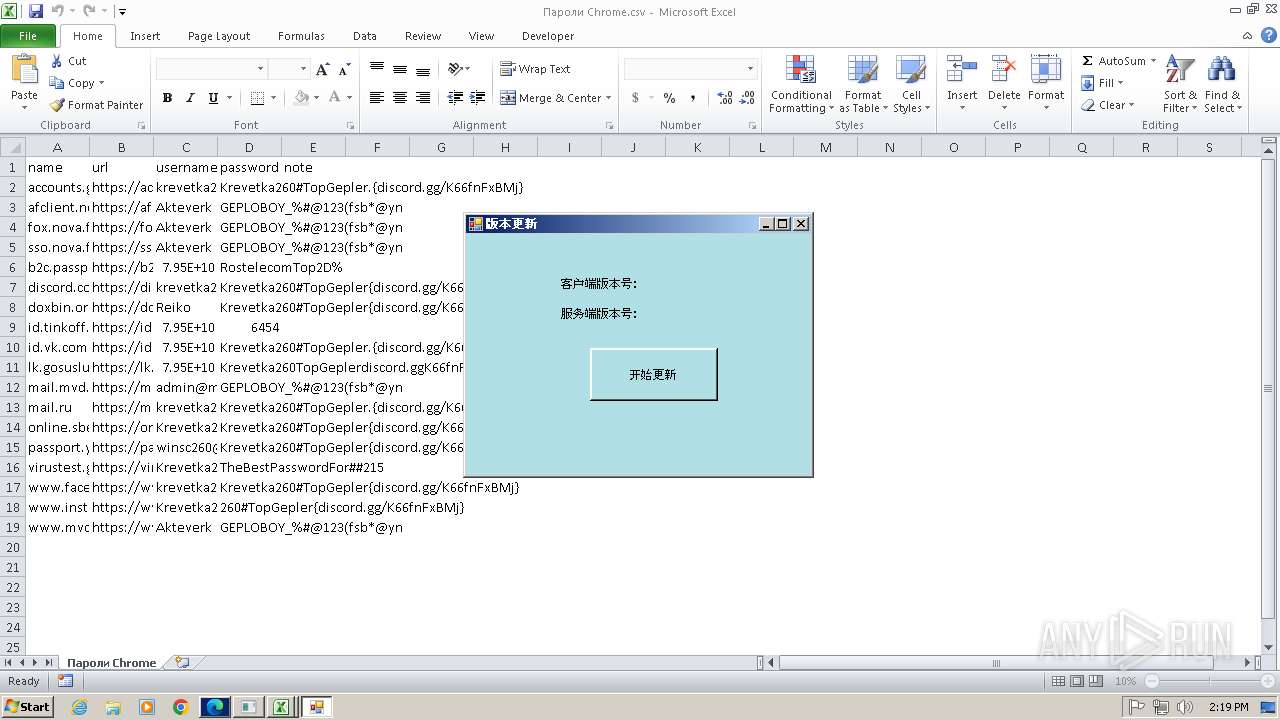Switch to the Developer tab
Image resolution: width=1280 pixels, height=720 pixels.
(x=548, y=36)
